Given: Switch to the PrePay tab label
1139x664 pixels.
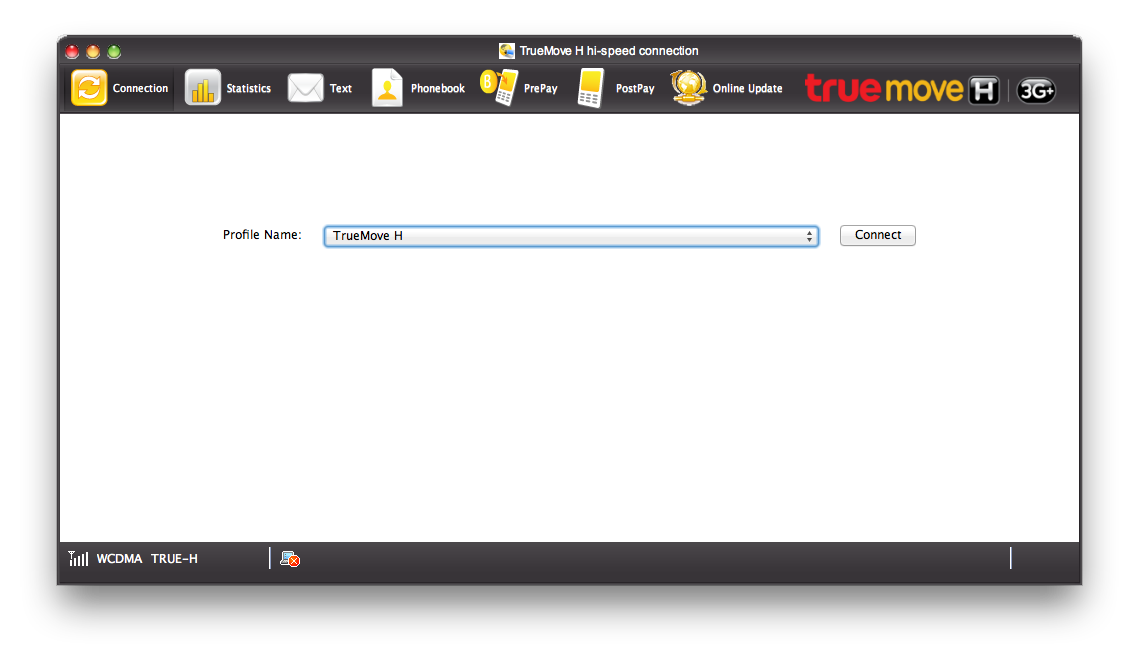Looking at the screenshot, I should pyautogui.click(x=540, y=89).
